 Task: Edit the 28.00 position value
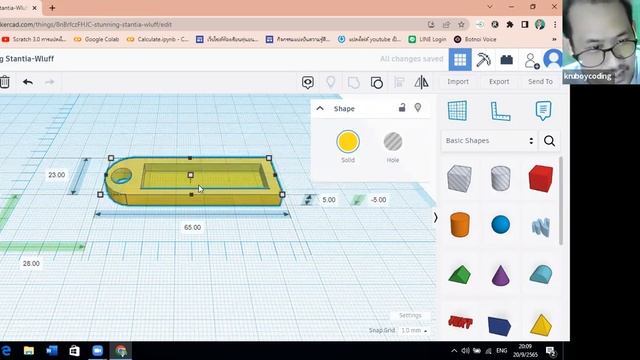point(31,264)
